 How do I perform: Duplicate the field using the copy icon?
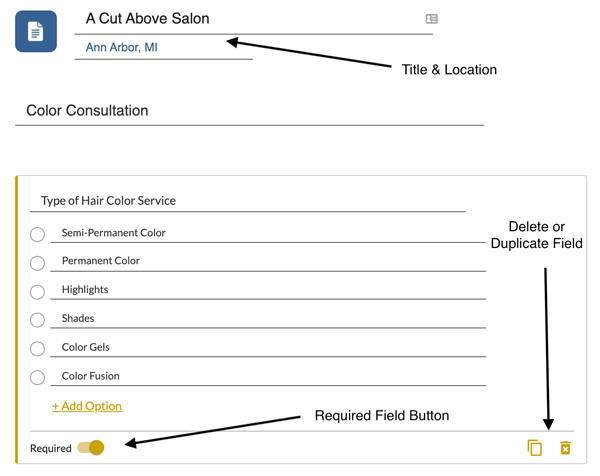click(535, 448)
